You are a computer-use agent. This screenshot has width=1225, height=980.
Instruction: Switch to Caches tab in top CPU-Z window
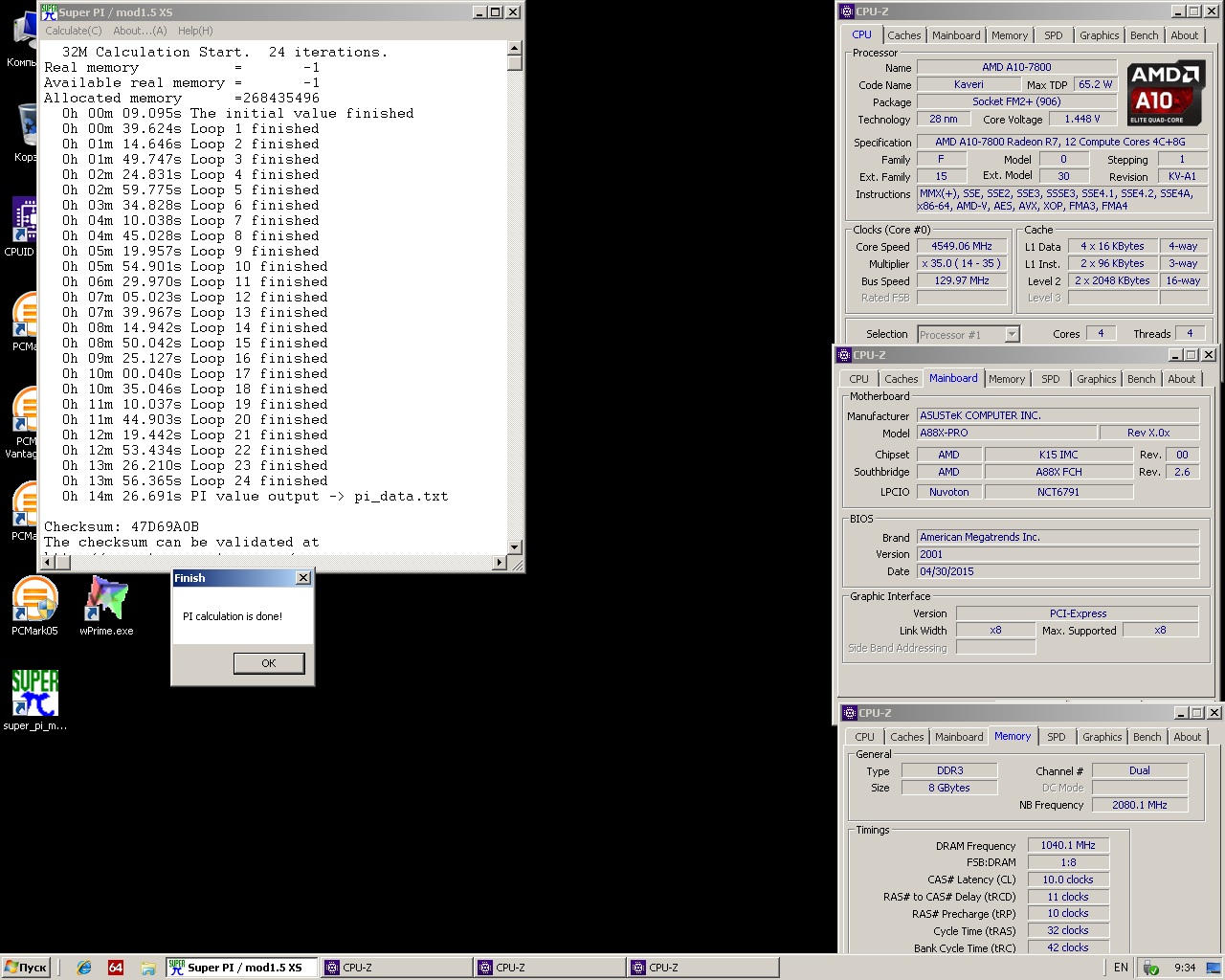pyautogui.click(x=904, y=35)
